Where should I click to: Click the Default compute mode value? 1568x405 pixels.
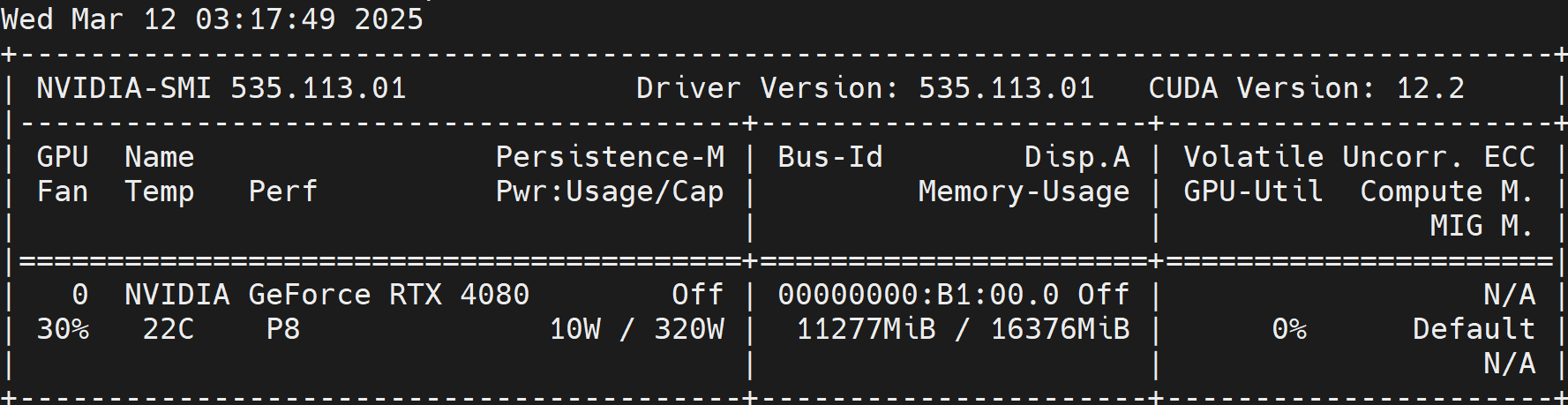tap(1474, 329)
